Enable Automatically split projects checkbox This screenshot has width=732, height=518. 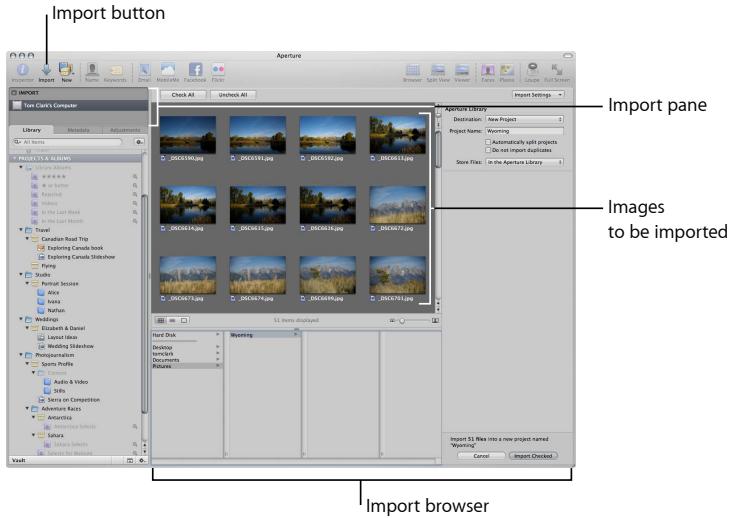click(x=488, y=142)
